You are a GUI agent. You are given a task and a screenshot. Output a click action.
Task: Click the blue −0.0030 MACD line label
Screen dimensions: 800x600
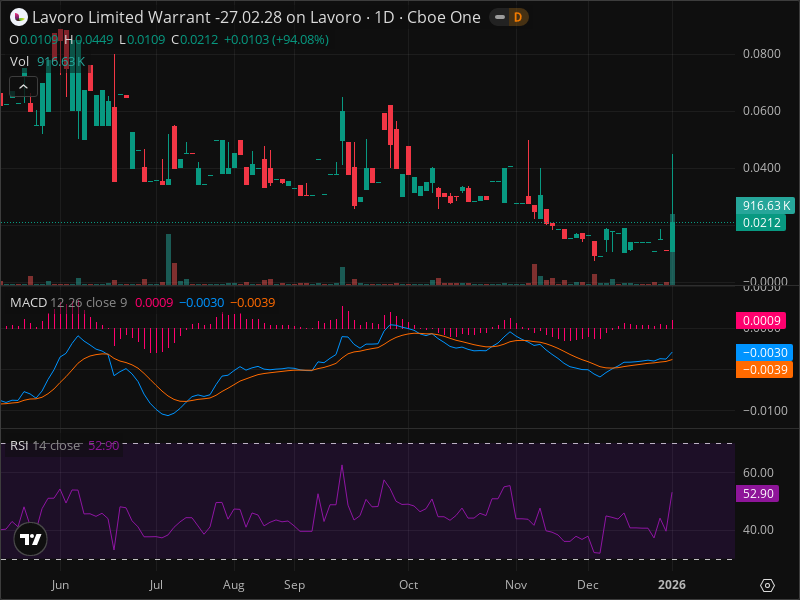tap(764, 353)
